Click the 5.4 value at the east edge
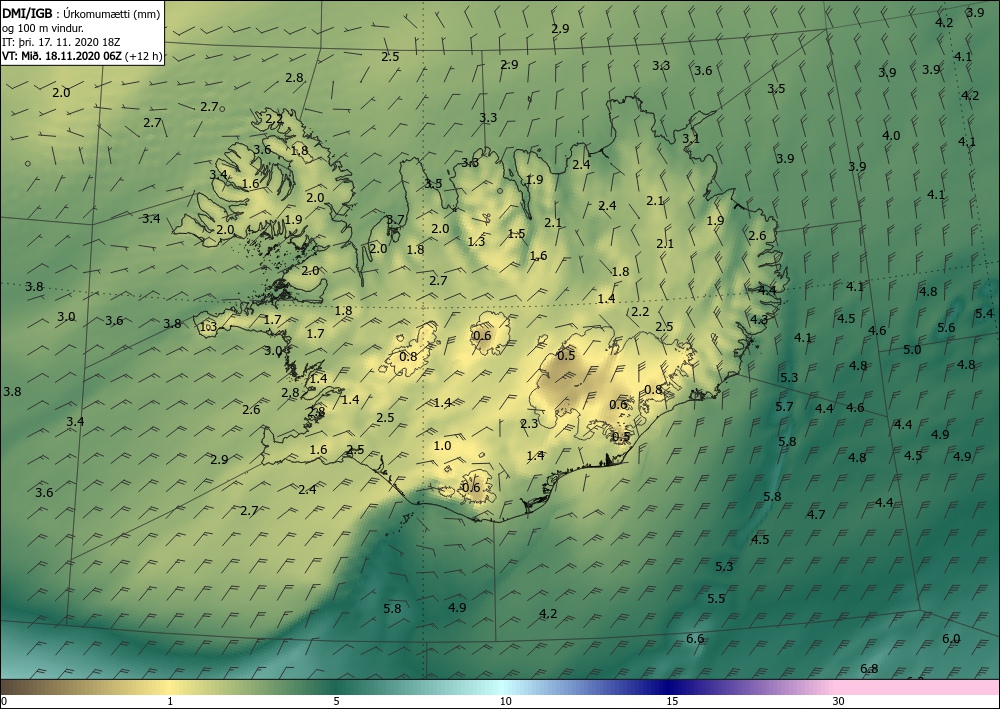 tap(984, 313)
